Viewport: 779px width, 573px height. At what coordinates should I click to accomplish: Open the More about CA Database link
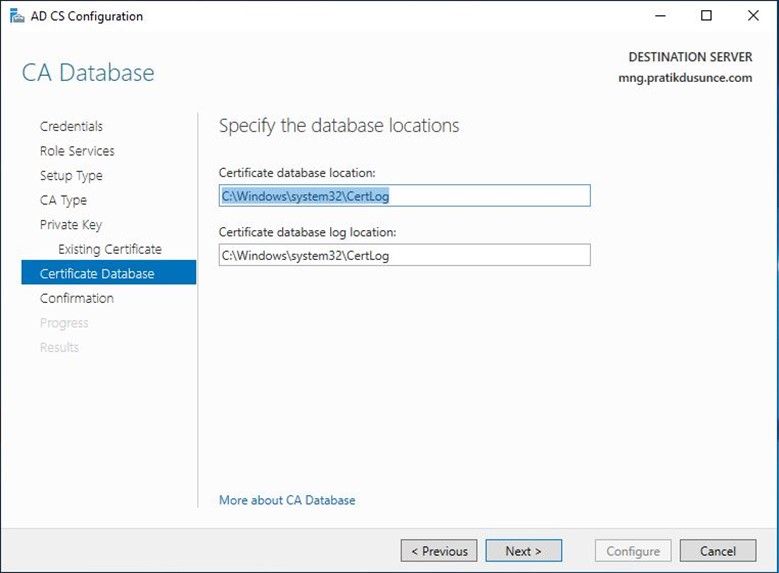click(x=287, y=500)
